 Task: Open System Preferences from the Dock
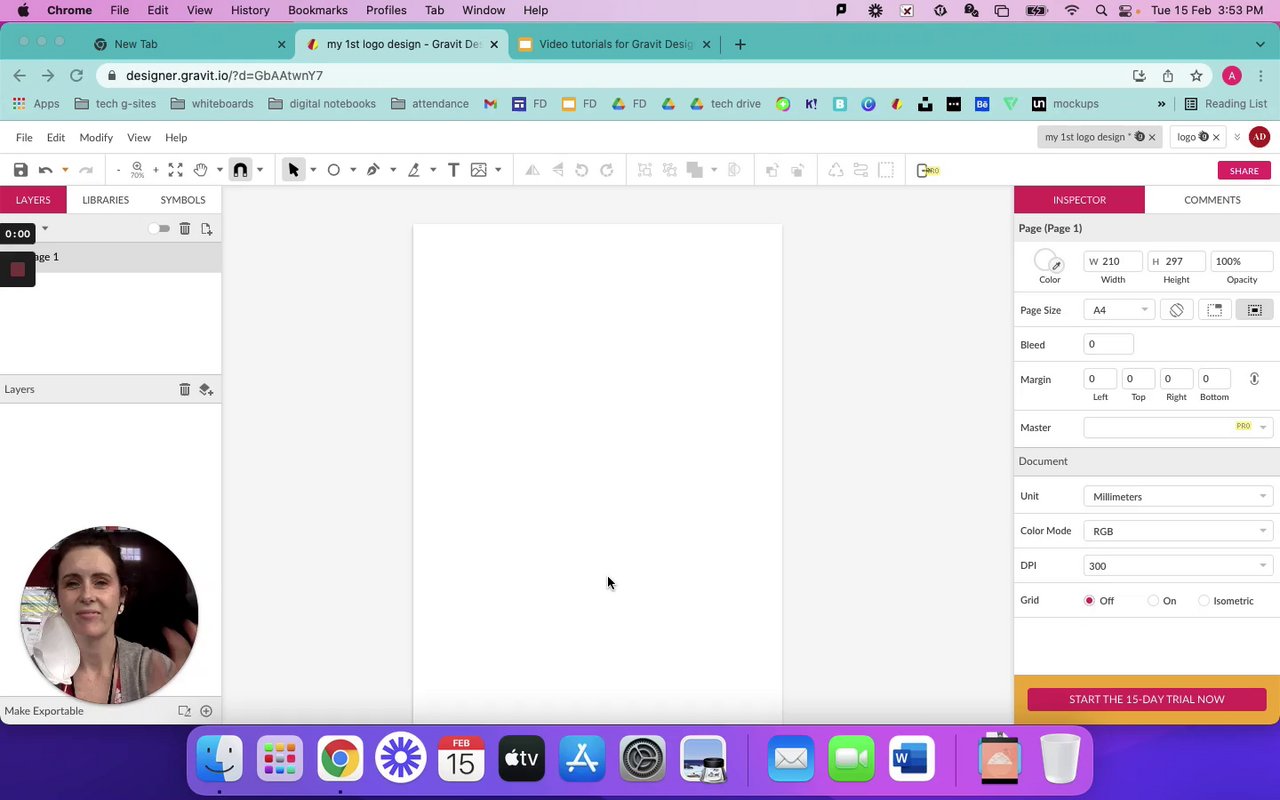(x=643, y=759)
